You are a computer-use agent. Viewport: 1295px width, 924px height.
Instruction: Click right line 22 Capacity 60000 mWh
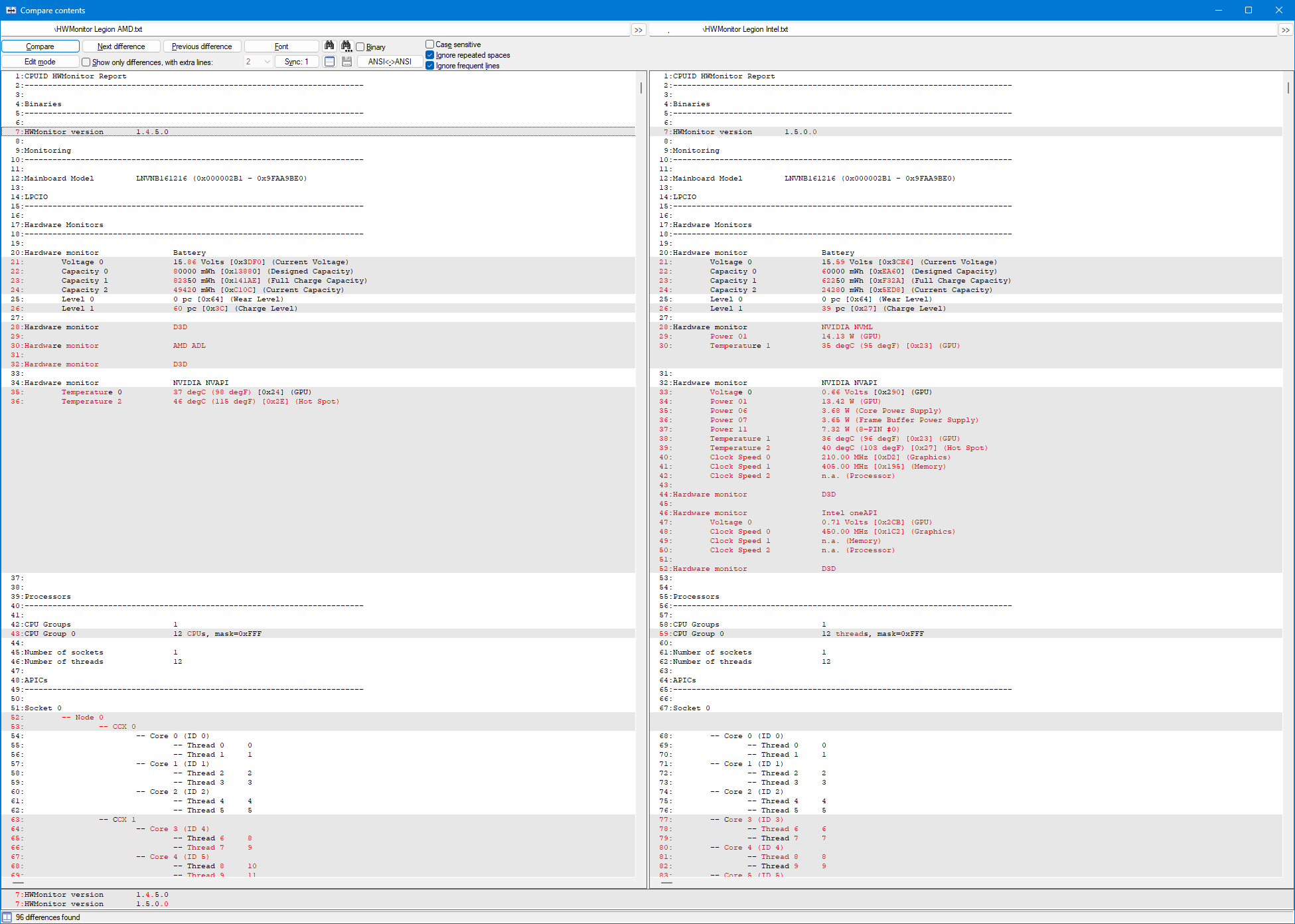966,271
